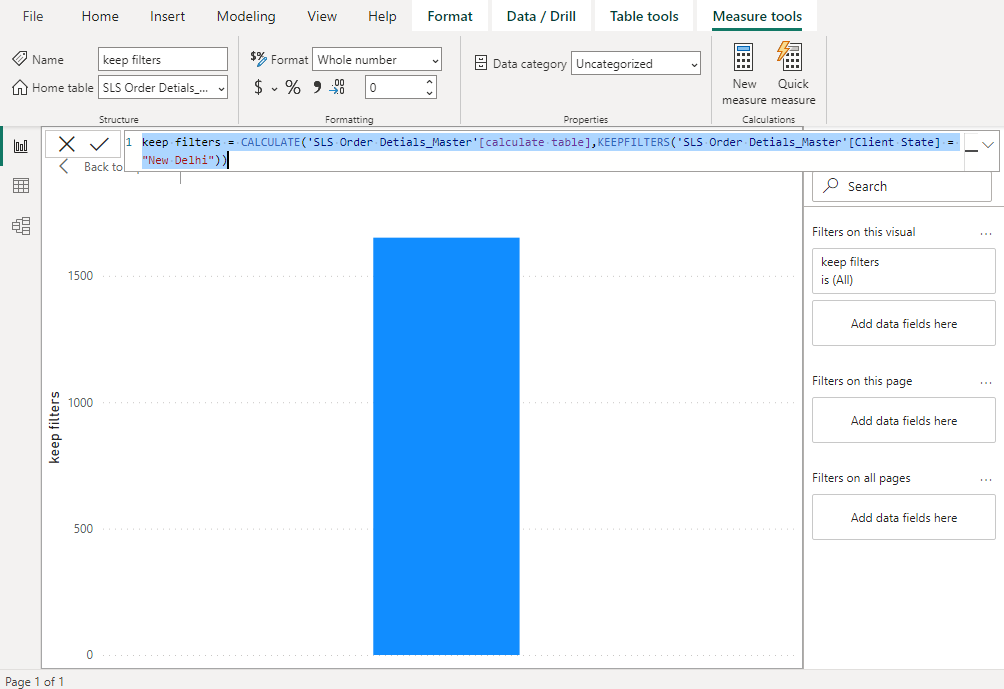This screenshot has height=689, width=1004.
Task: Switch to the Help tab
Action: 382,16
